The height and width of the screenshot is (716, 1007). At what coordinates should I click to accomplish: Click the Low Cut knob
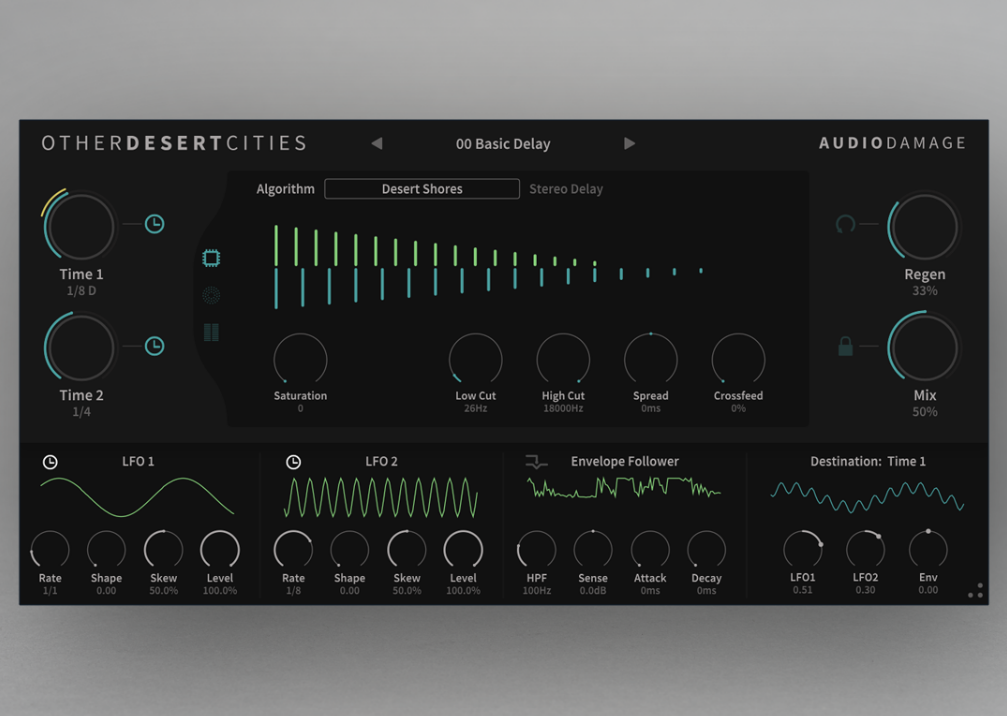click(475, 360)
